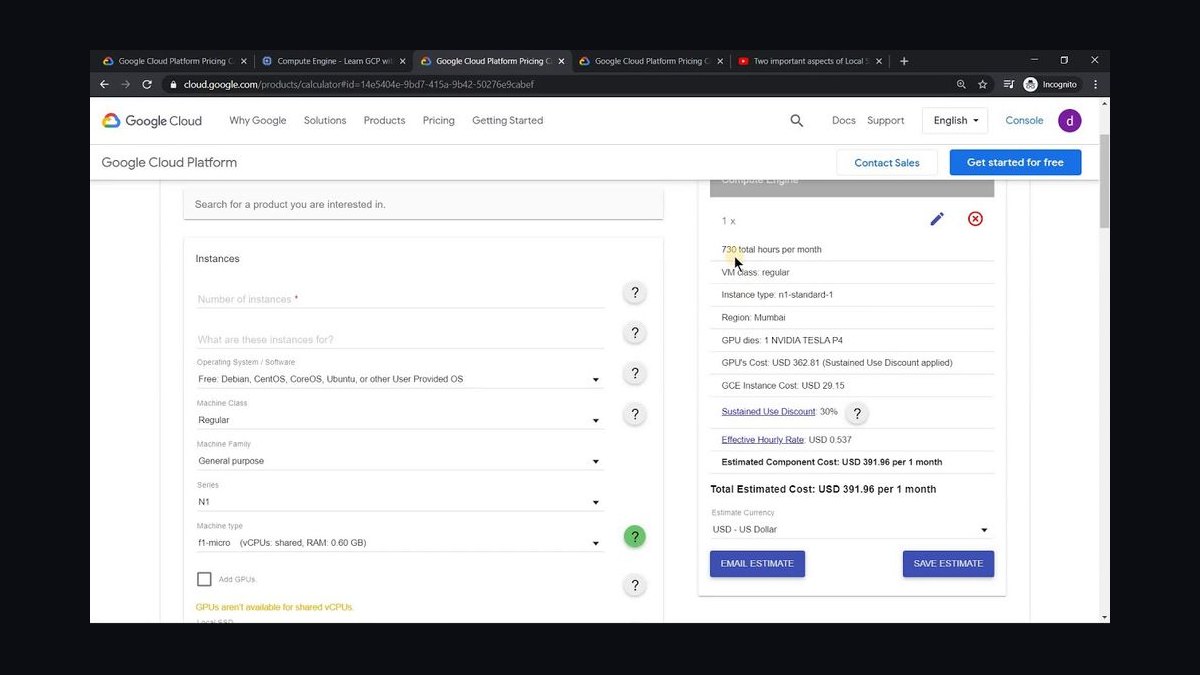Open the Why Google menu
1200x675 pixels.
258,121
